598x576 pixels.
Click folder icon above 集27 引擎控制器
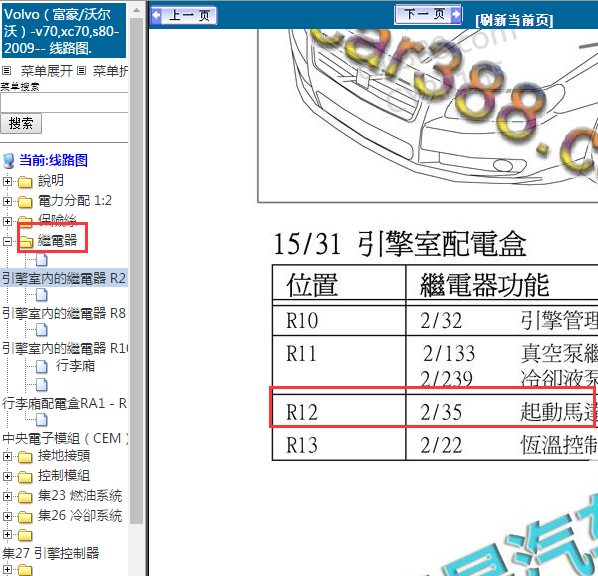(25, 535)
